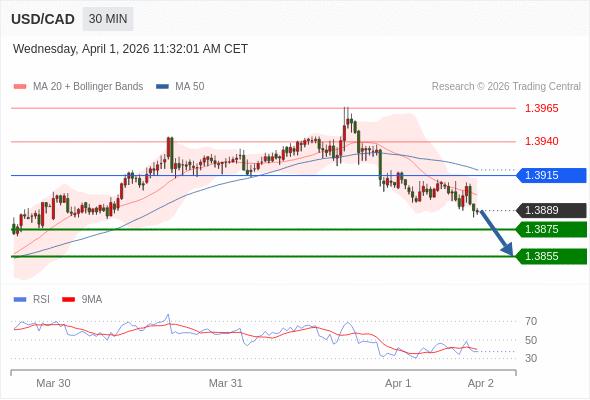Click the Mar 31 date axis label
Screen dimensions: 590x400
(x=226, y=383)
